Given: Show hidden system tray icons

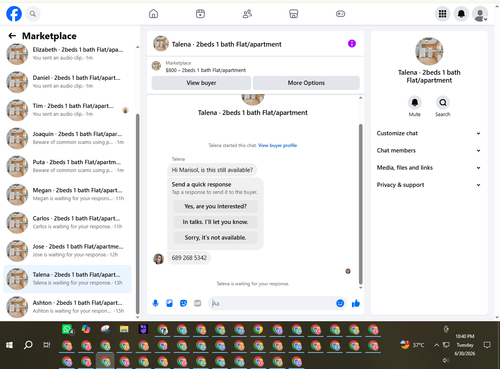Looking at the screenshot, I should pyautogui.click(x=436, y=345).
